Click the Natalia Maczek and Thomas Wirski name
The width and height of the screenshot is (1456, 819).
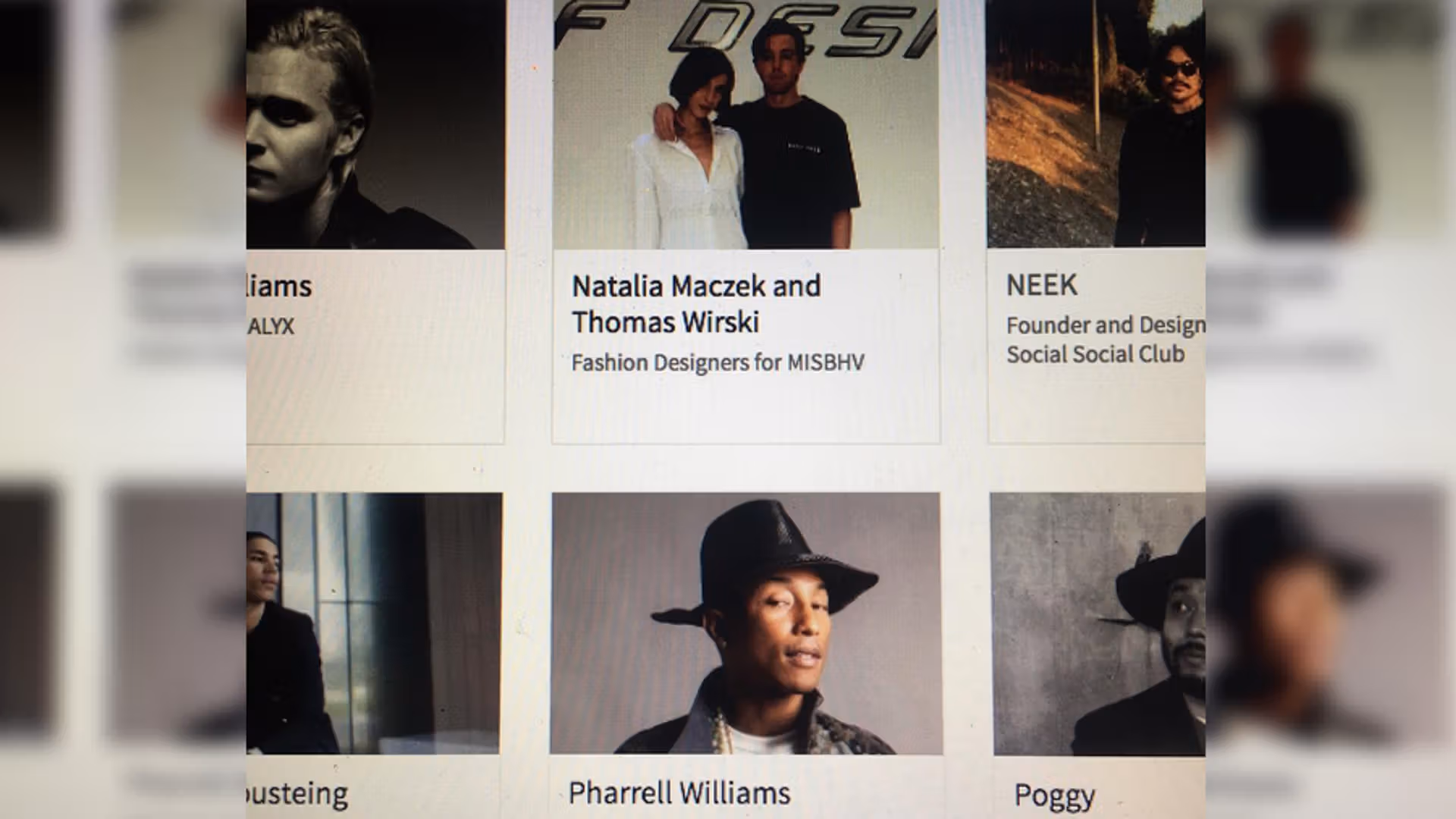tap(696, 304)
